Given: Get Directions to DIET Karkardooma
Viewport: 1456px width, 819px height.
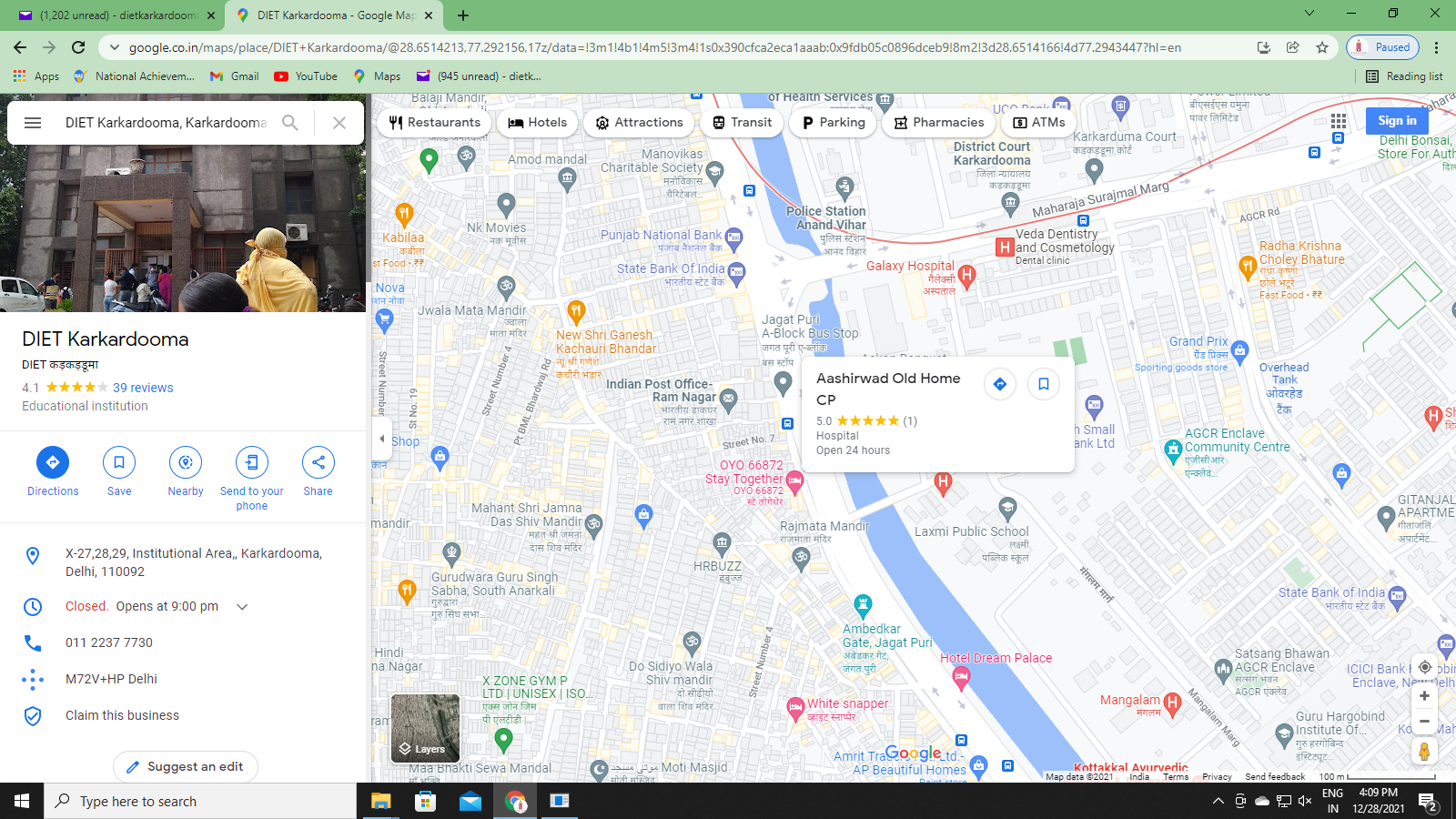Looking at the screenshot, I should tap(53, 472).
